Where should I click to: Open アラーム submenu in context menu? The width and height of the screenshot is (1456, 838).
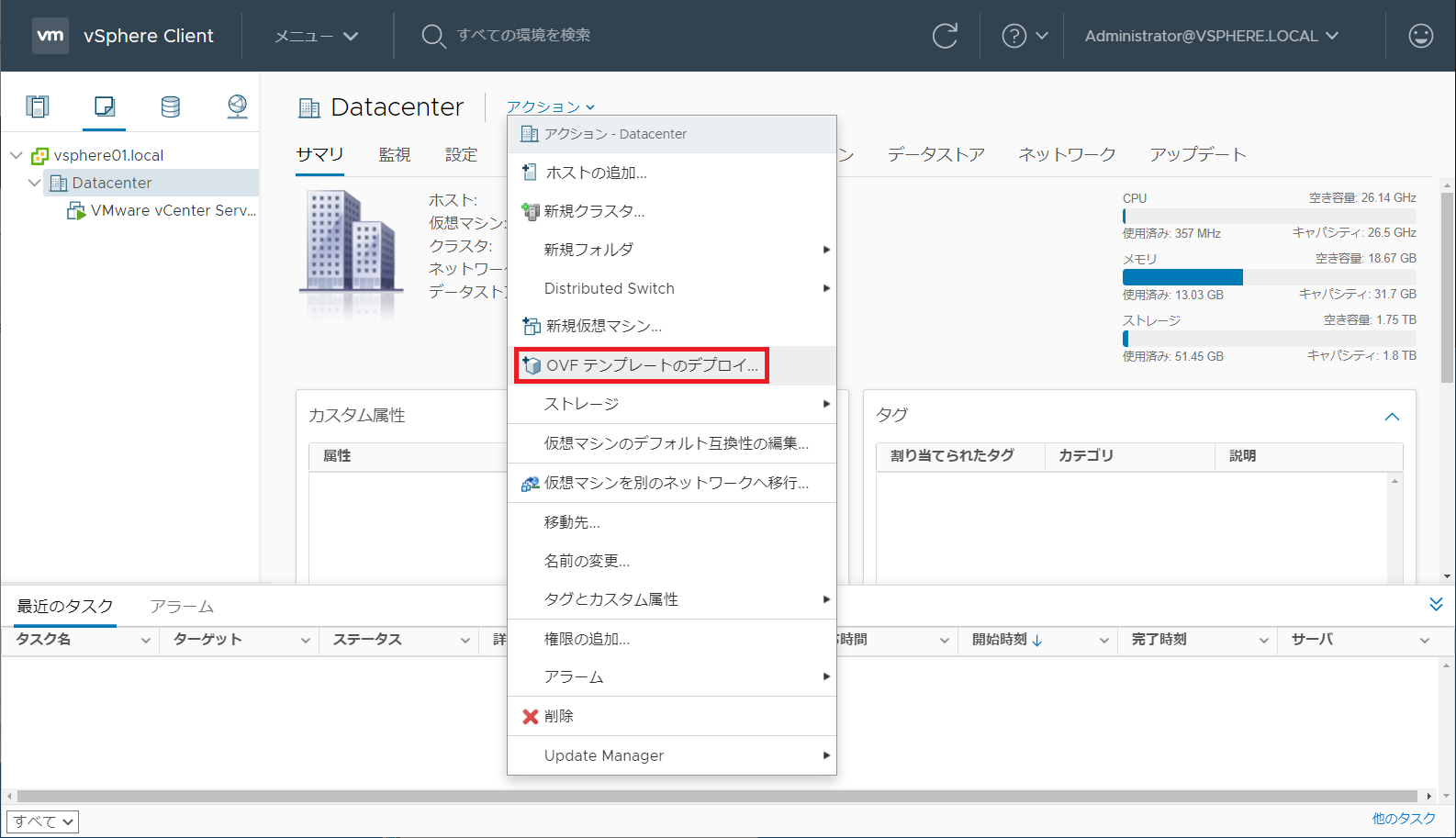coord(672,676)
